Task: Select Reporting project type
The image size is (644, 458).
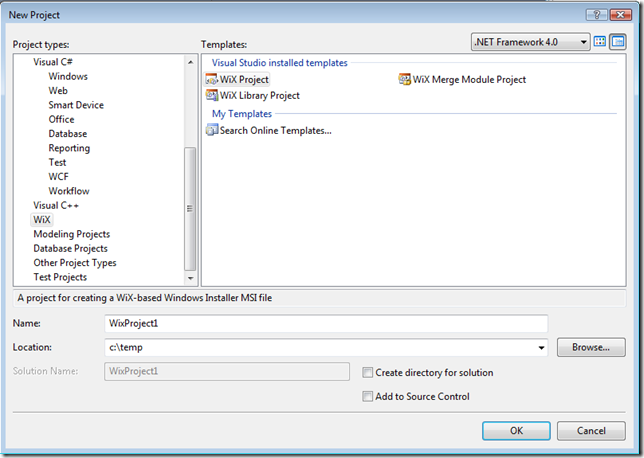Action: [69, 148]
